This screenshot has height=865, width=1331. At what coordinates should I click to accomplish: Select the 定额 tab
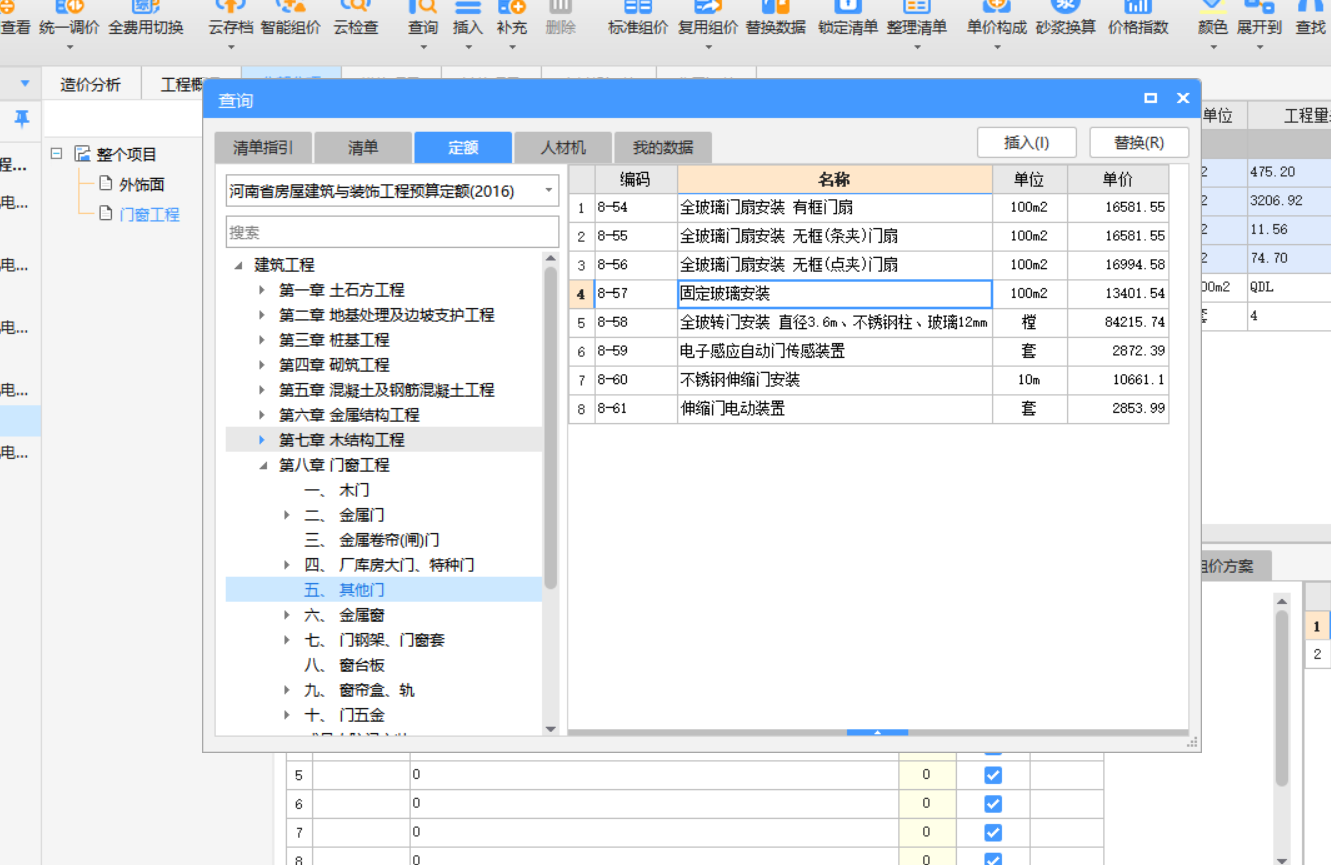[x=463, y=148]
